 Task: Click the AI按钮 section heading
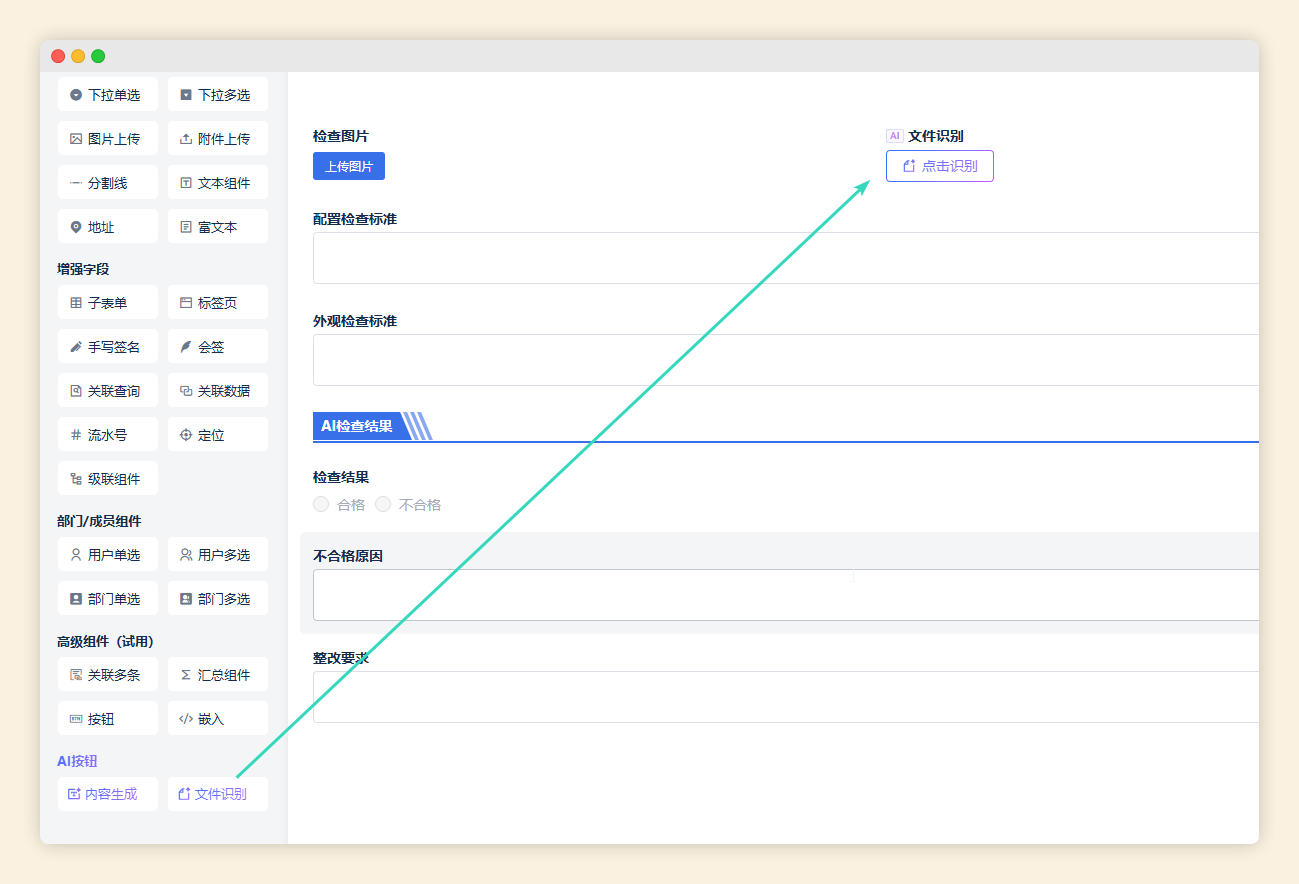[77, 761]
